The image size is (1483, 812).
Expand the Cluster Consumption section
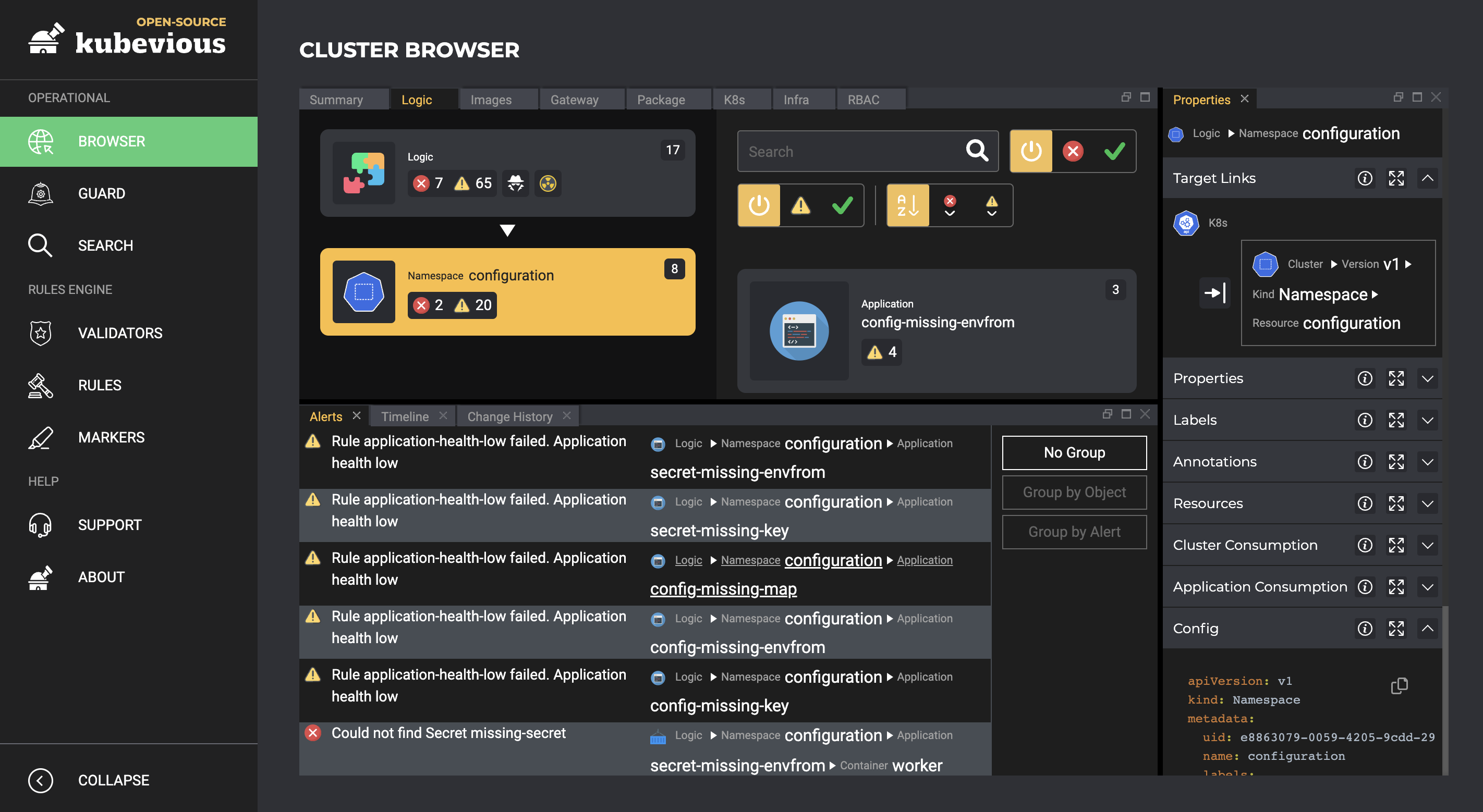coord(1428,546)
